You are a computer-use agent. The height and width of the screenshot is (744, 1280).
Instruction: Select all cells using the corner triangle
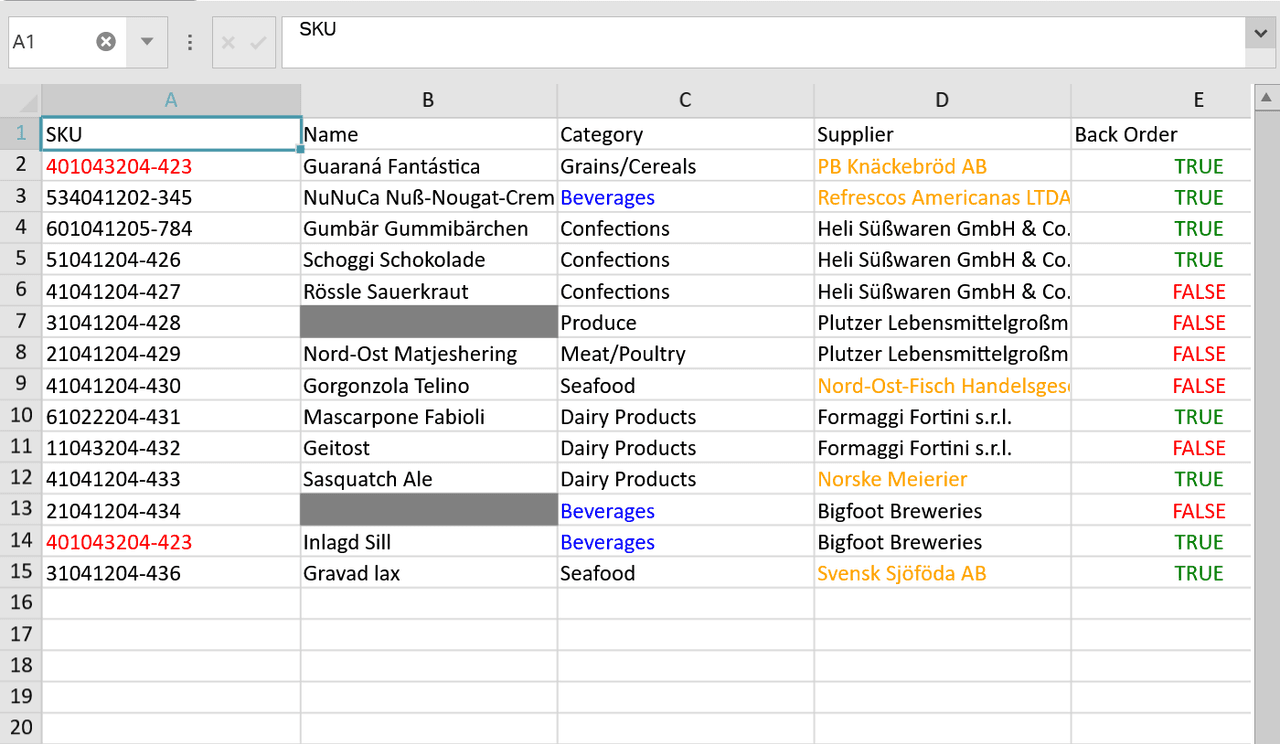click(21, 100)
